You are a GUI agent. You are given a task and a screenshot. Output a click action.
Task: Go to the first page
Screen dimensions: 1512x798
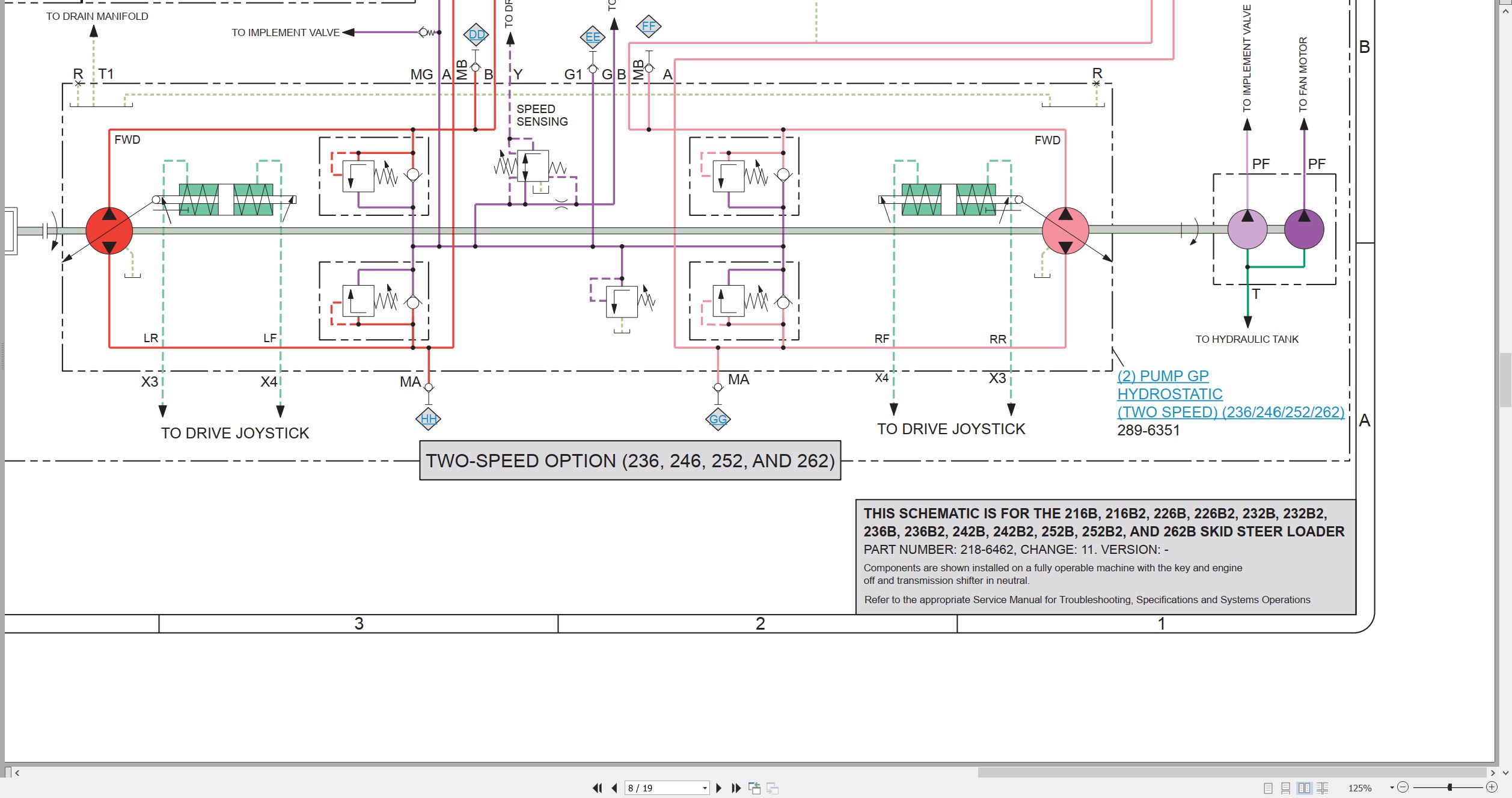click(x=597, y=788)
